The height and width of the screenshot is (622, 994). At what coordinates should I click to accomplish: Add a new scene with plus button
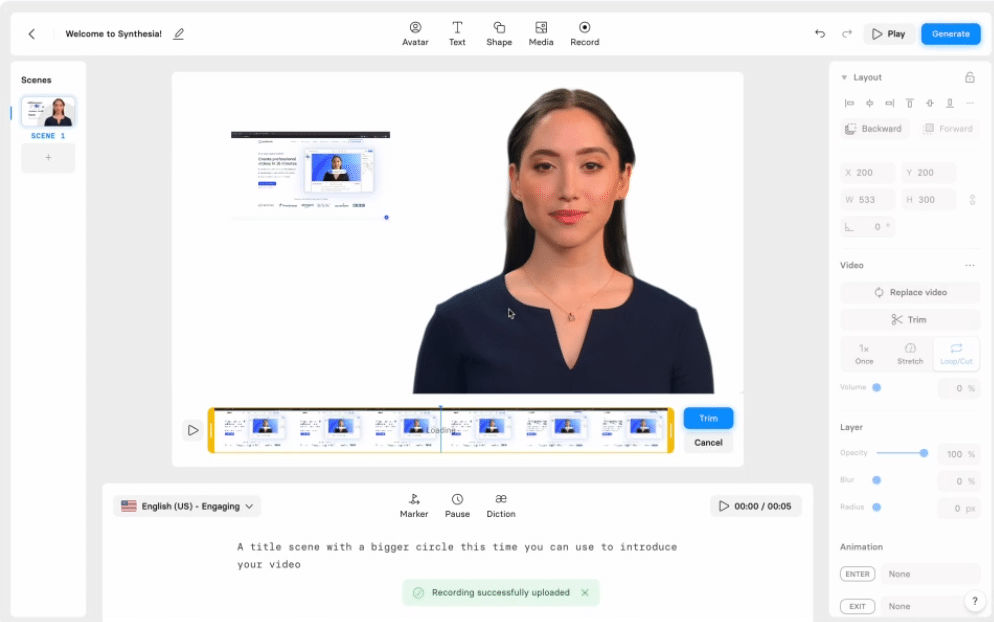pyautogui.click(x=48, y=157)
